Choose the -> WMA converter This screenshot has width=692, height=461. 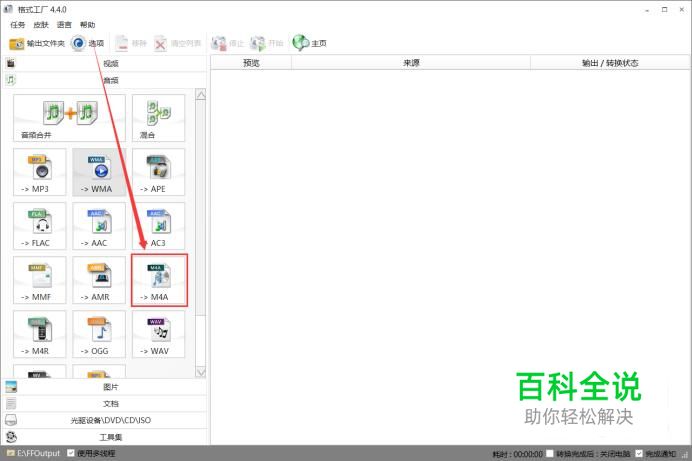click(99, 172)
